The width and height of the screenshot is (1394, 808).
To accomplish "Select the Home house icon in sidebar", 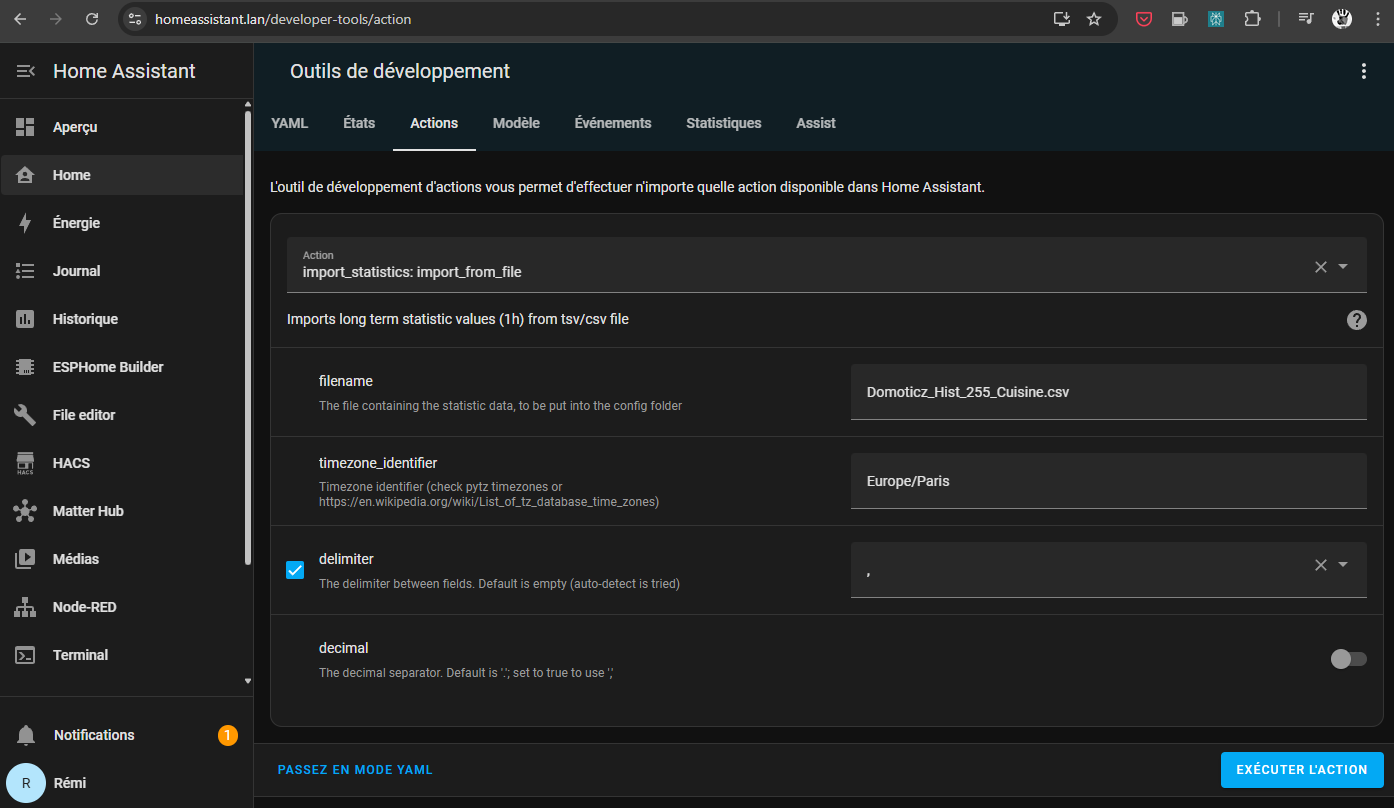I will [x=26, y=175].
